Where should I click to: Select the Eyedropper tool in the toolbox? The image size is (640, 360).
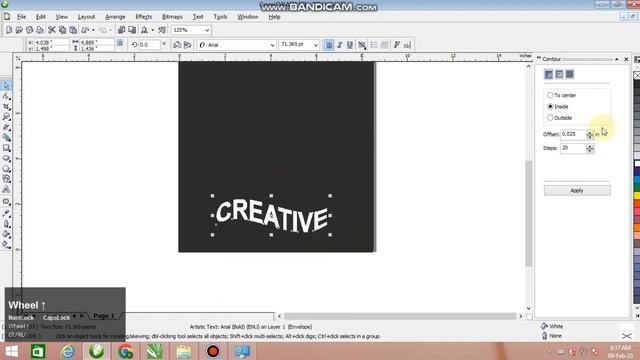tap(6, 213)
